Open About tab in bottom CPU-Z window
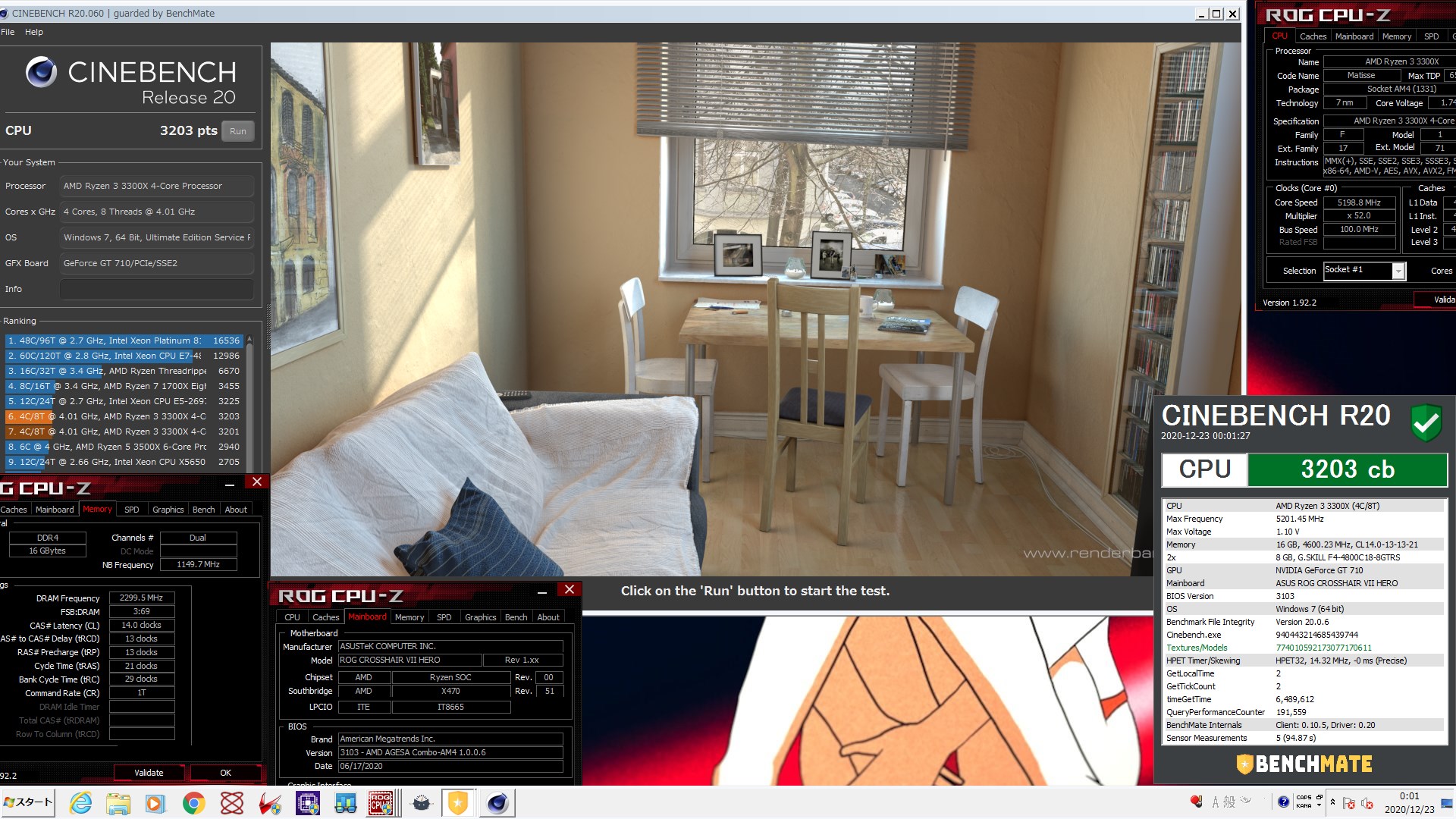The image size is (1456, 819). [x=548, y=617]
